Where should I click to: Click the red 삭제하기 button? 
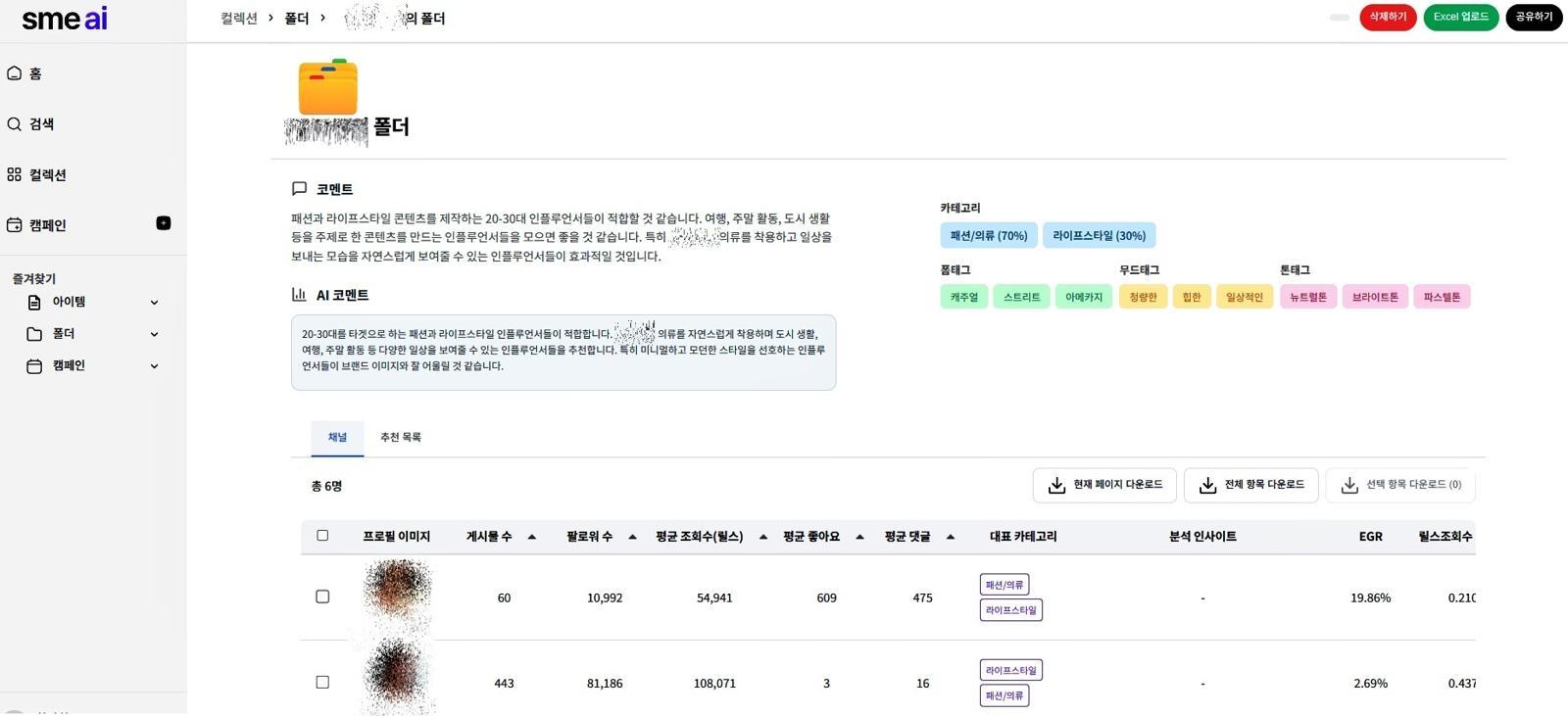tap(1388, 17)
